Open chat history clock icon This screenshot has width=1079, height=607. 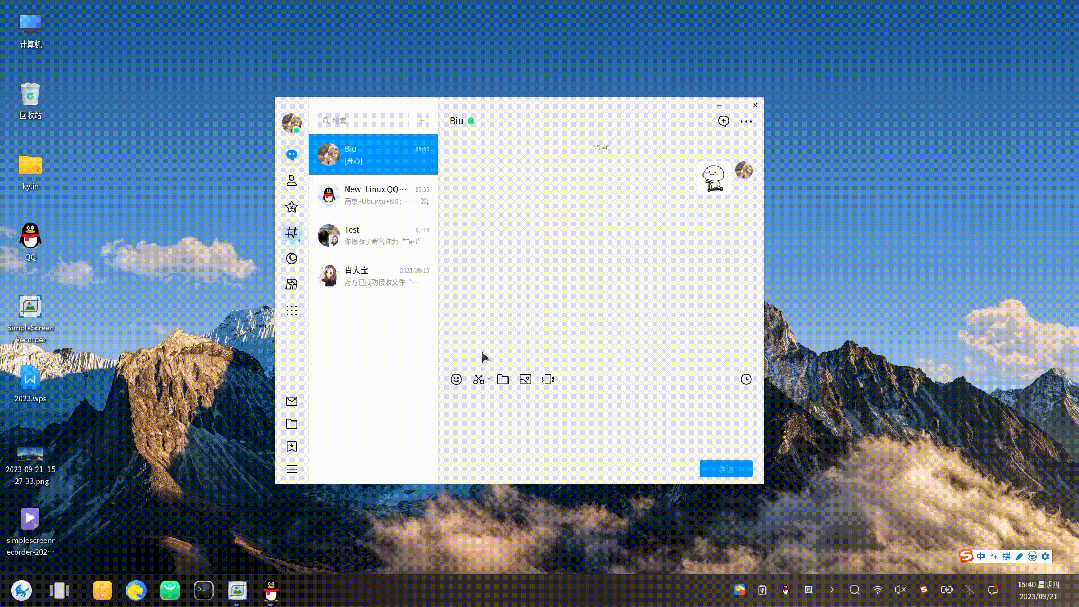click(x=746, y=380)
